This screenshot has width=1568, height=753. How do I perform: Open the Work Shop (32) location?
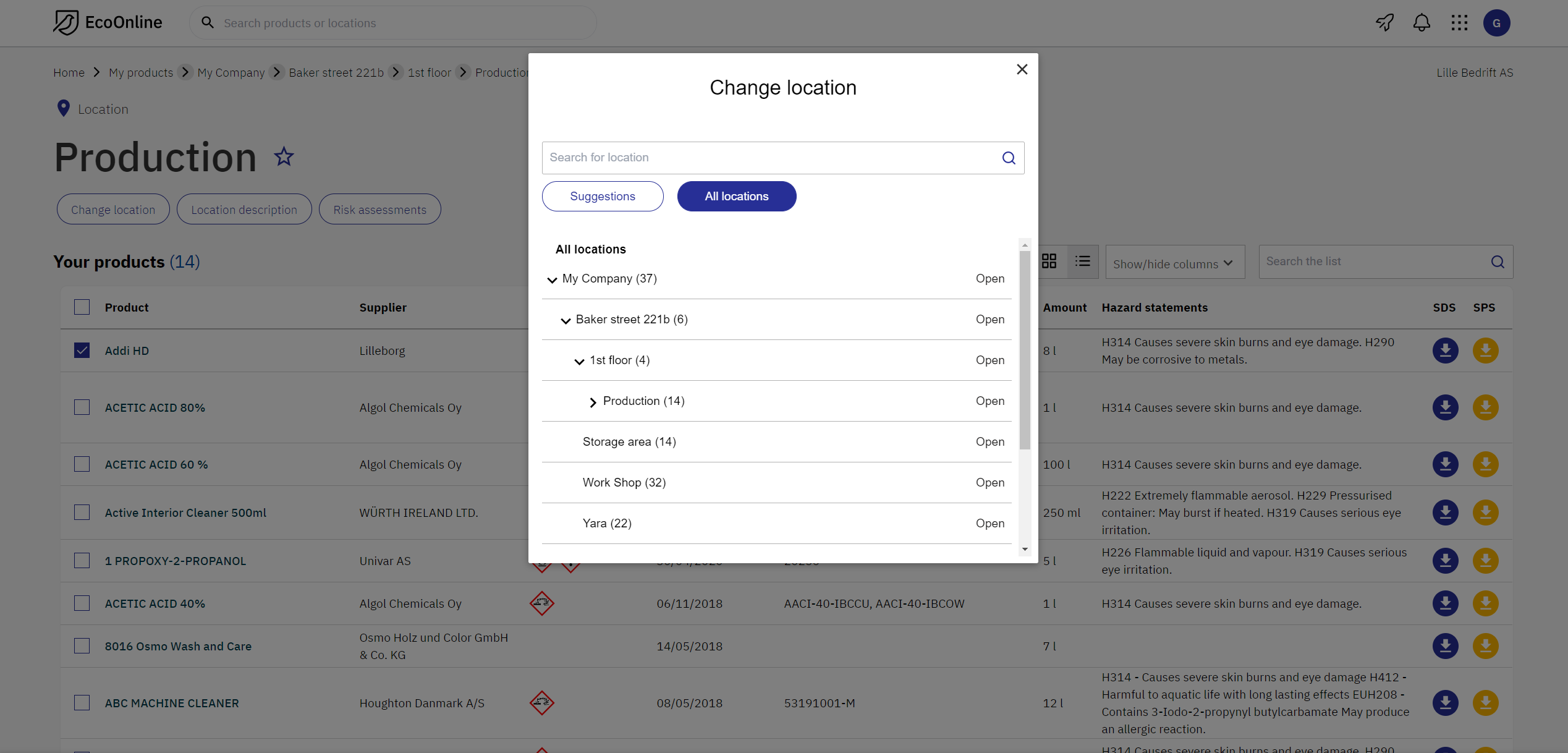click(990, 483)
